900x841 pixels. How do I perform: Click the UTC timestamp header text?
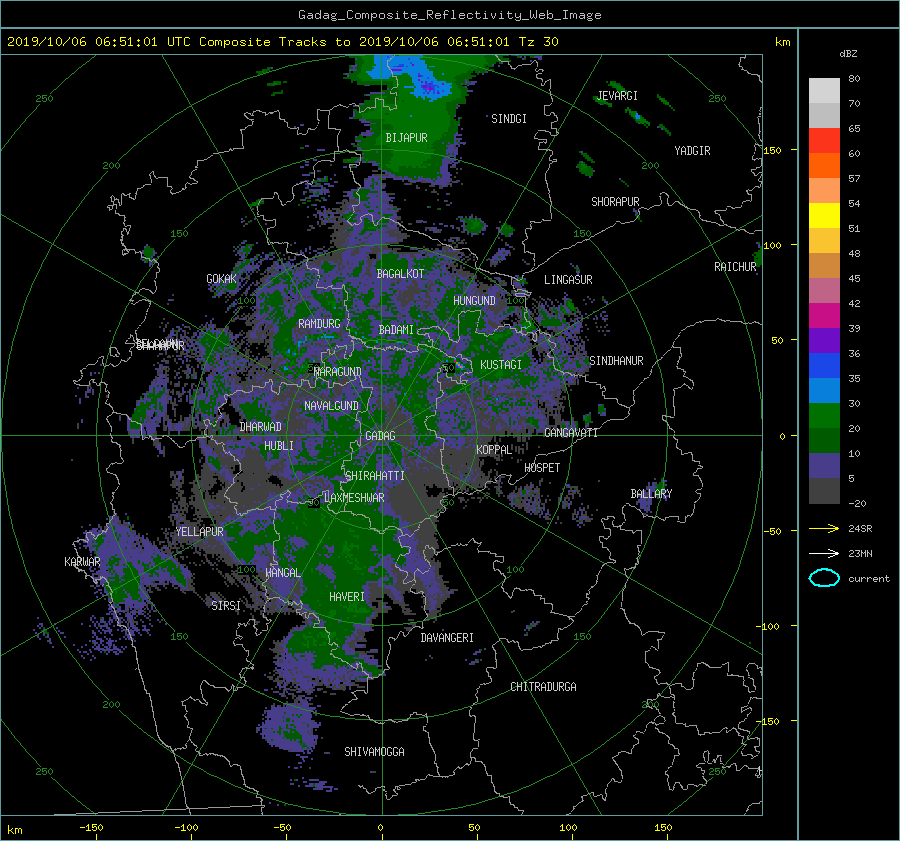click(x=282, y=42)
